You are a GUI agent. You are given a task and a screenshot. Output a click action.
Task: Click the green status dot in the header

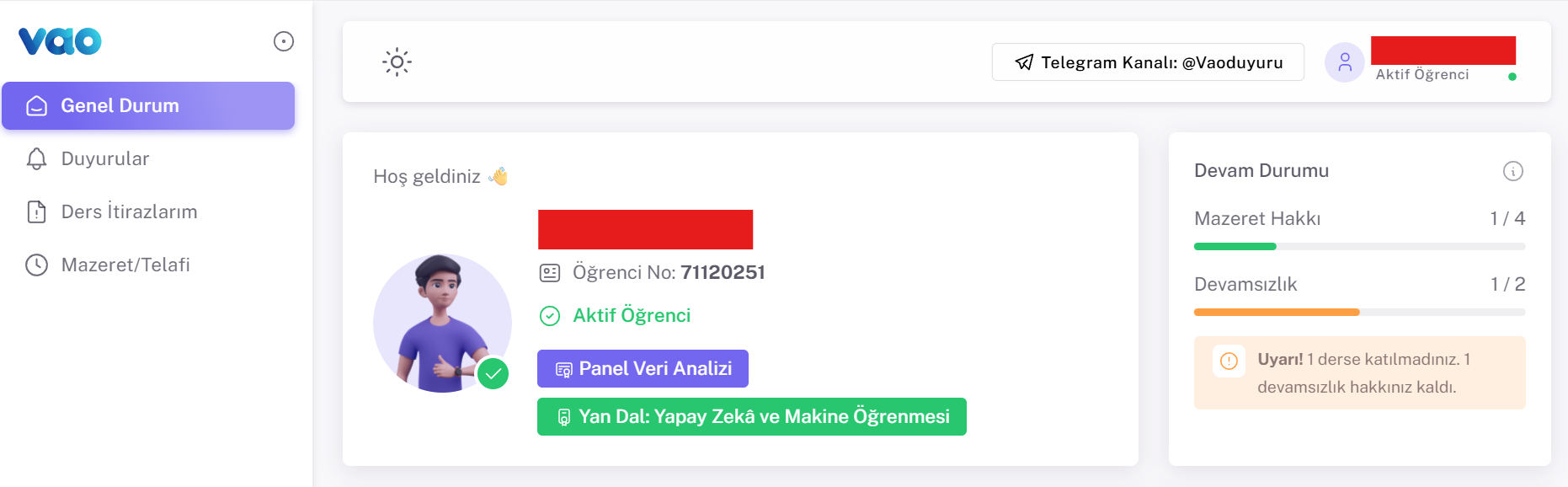pyautogui.click(x=1513, y=77)
